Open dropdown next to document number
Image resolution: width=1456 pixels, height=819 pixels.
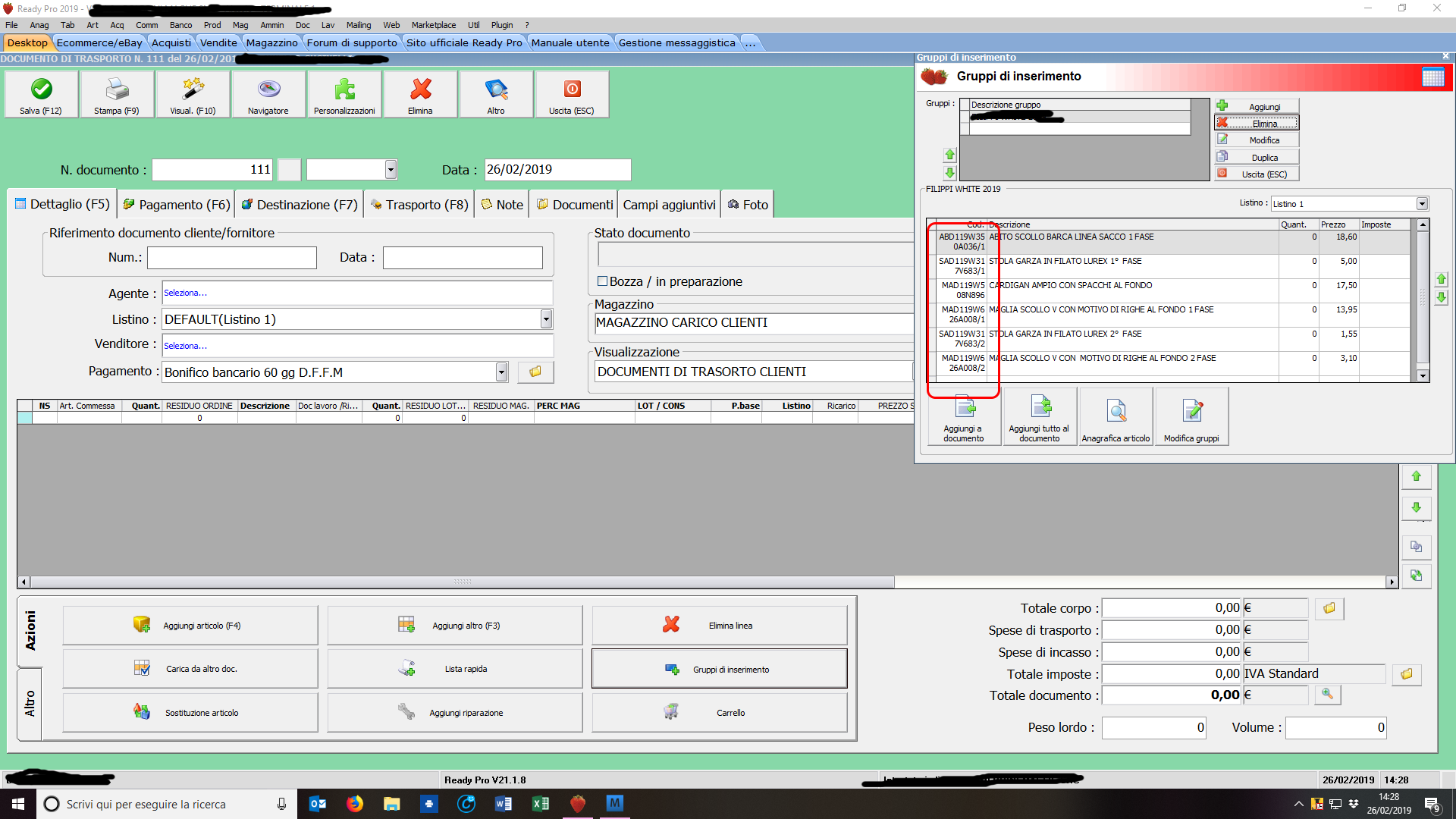[x=391, y=169]
